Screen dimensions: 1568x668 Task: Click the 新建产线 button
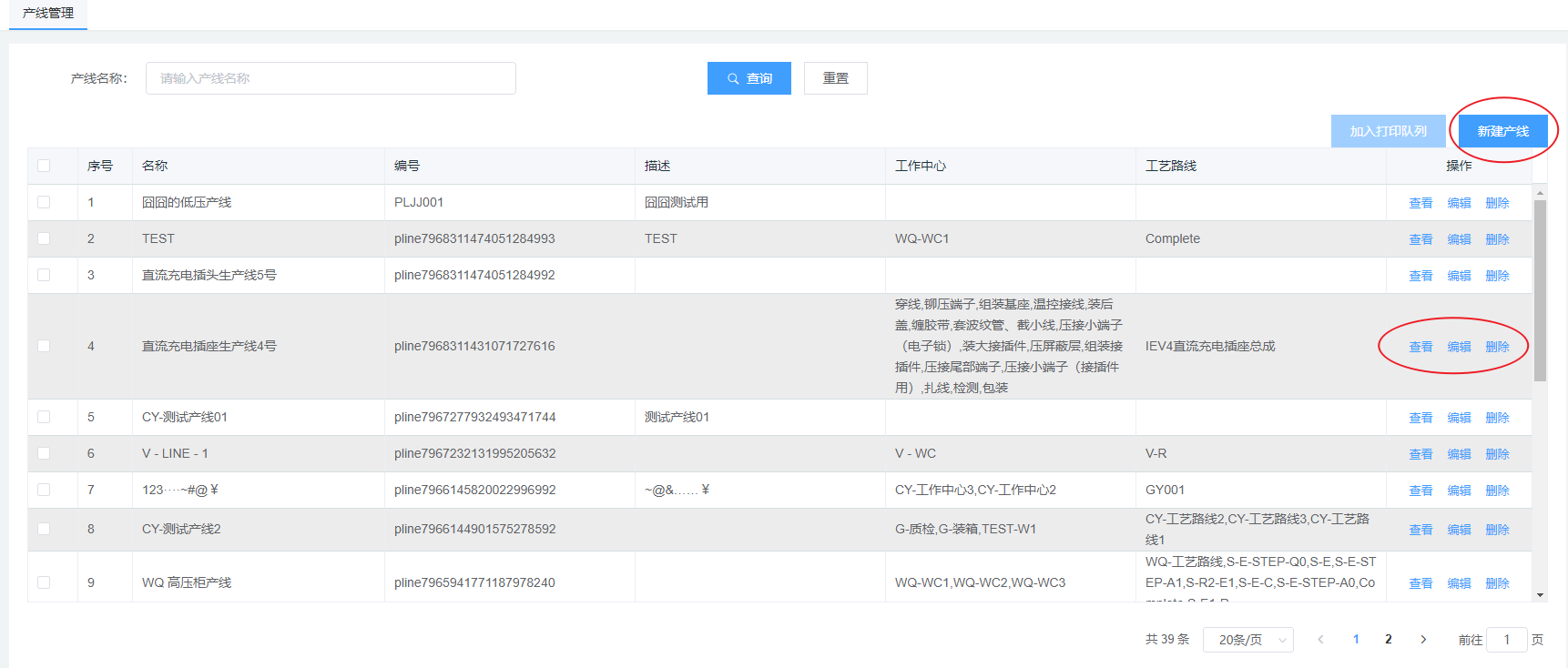[1502, 131]
